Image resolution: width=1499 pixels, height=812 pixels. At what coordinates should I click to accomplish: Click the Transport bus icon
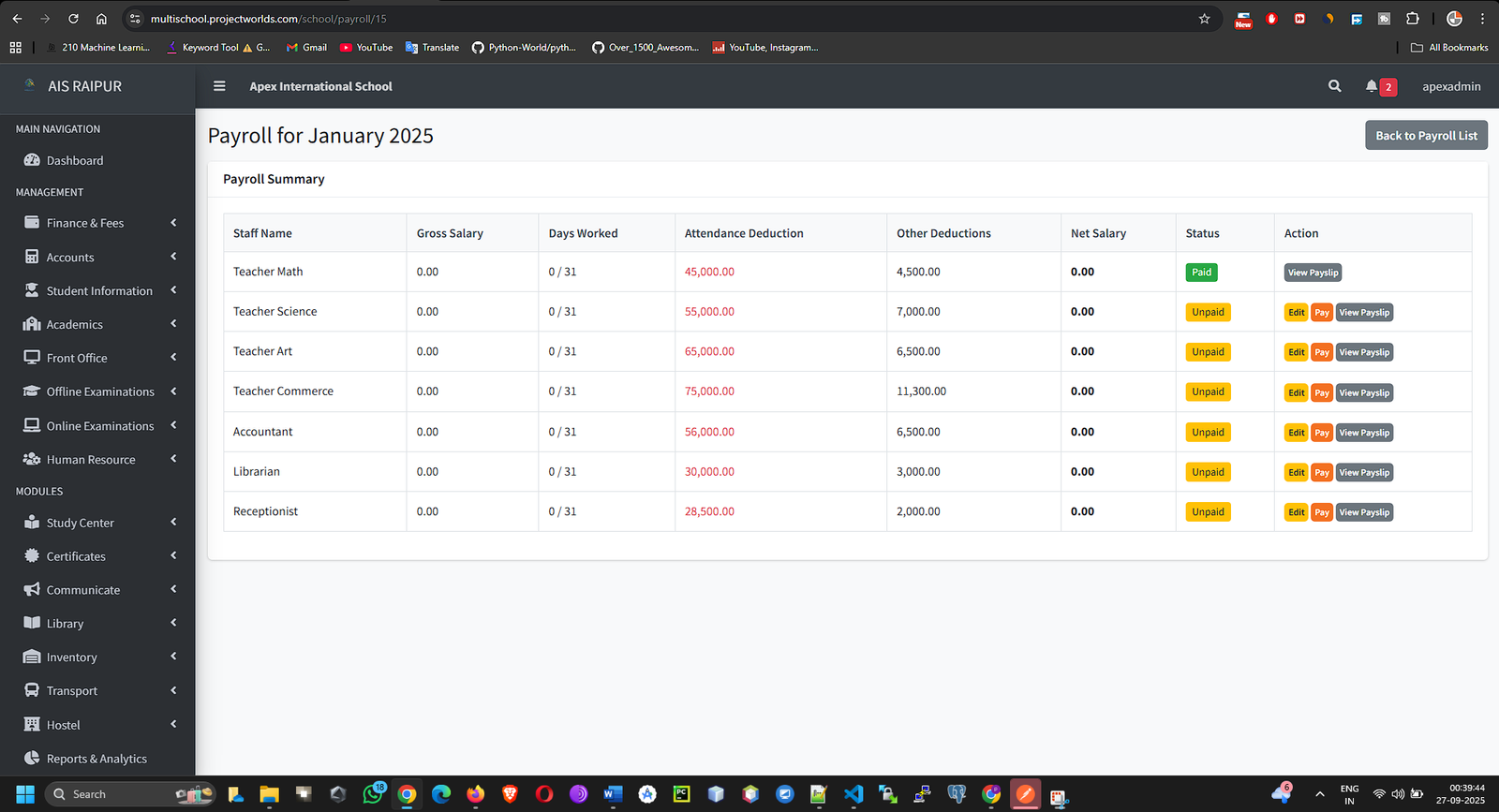pos(32,690)
